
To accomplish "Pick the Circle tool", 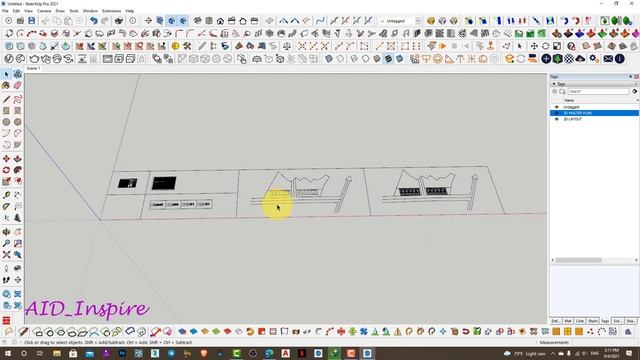I will pyautogui.click(x=6, y=122).
